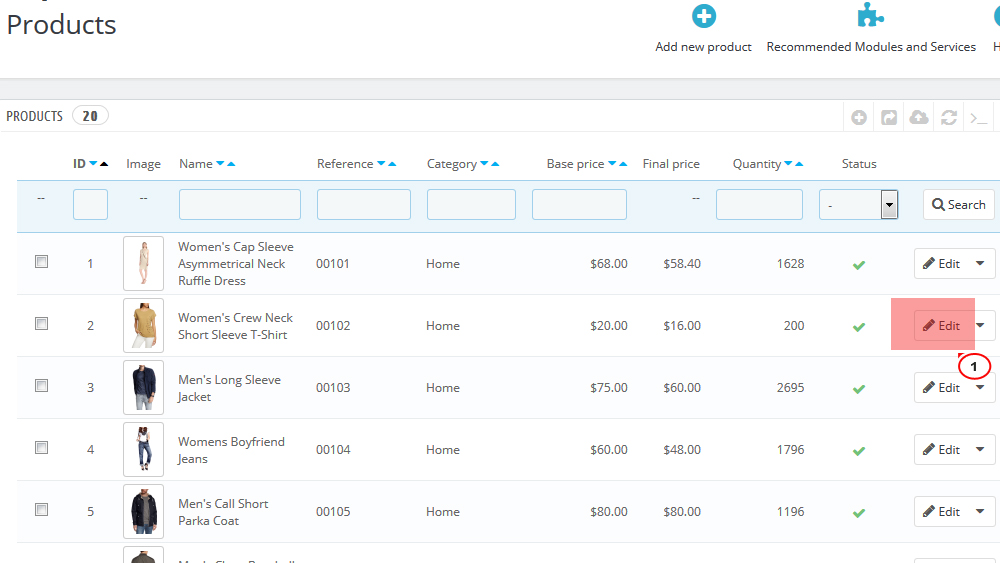Click the $58.40 final price cell
The image size is (1000, 563).
(x=682, y=264)
